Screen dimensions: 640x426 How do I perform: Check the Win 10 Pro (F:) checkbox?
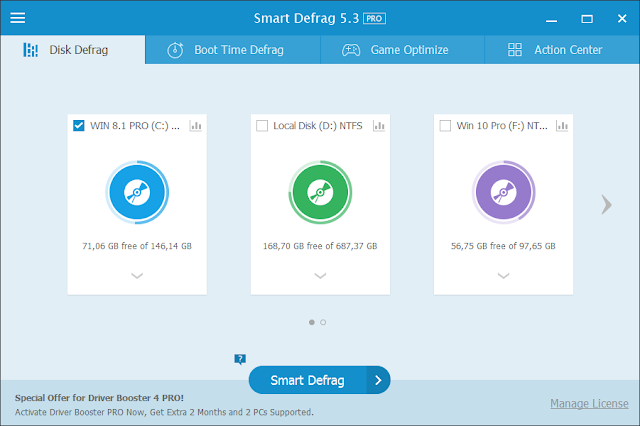[x=445, y=126]
